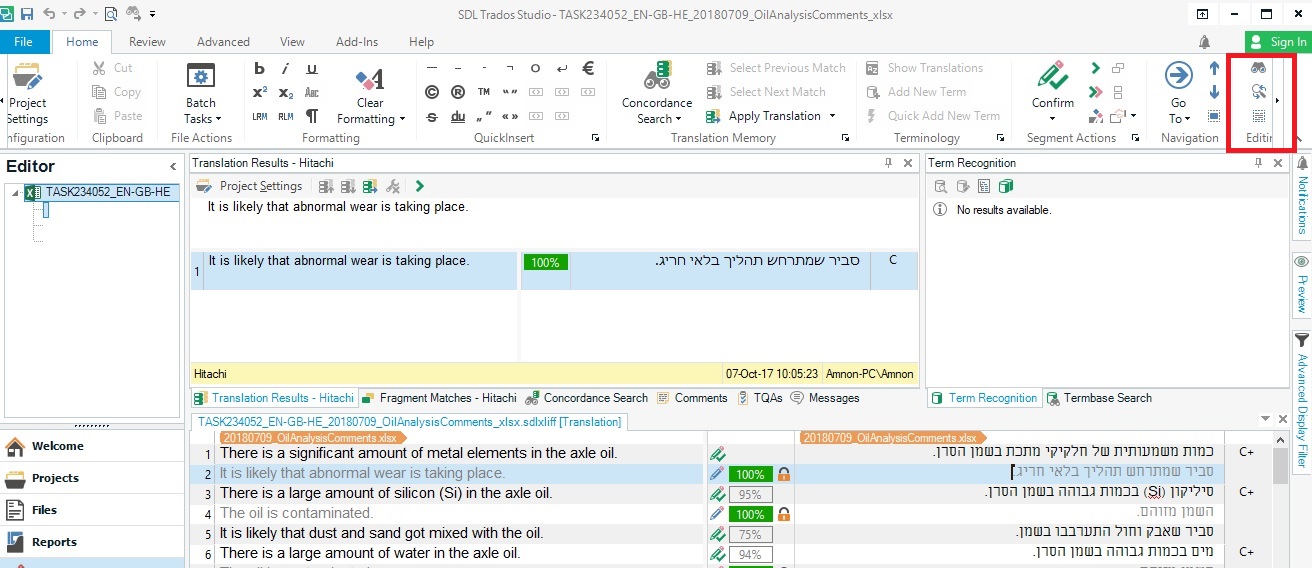Screen dimensions: 1312x568
Task: Expand Translation Memory group dialog launcher
Action: [845, 138]
